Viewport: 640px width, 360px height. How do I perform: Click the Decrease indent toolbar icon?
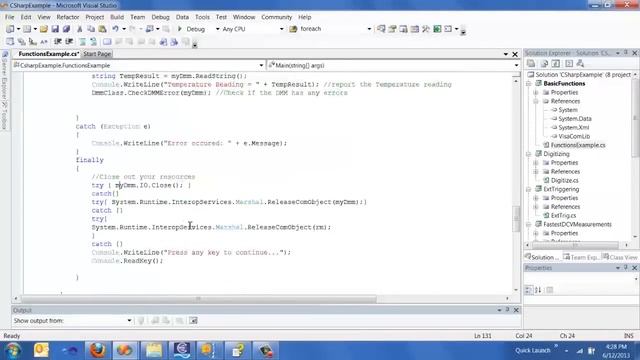58,42
